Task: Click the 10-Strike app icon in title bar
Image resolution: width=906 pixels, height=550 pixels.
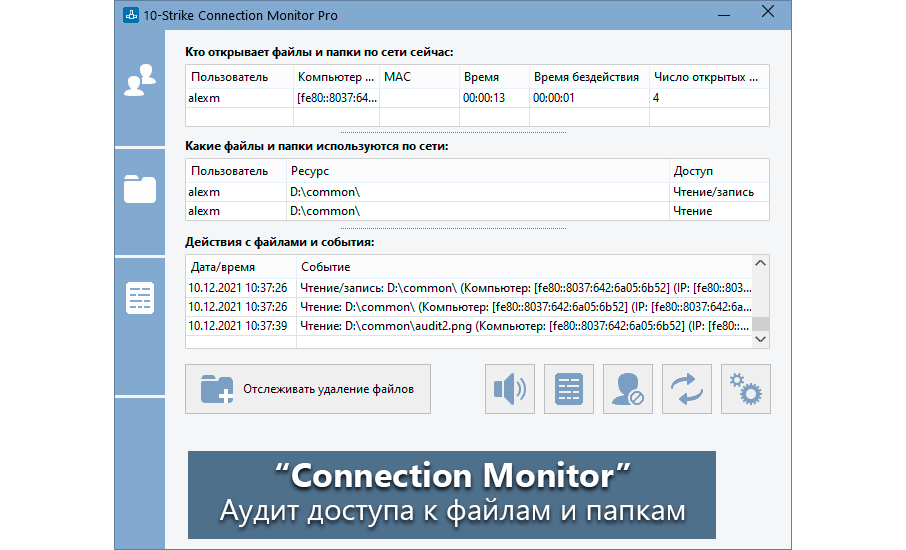Action: [x=131, y=15]
